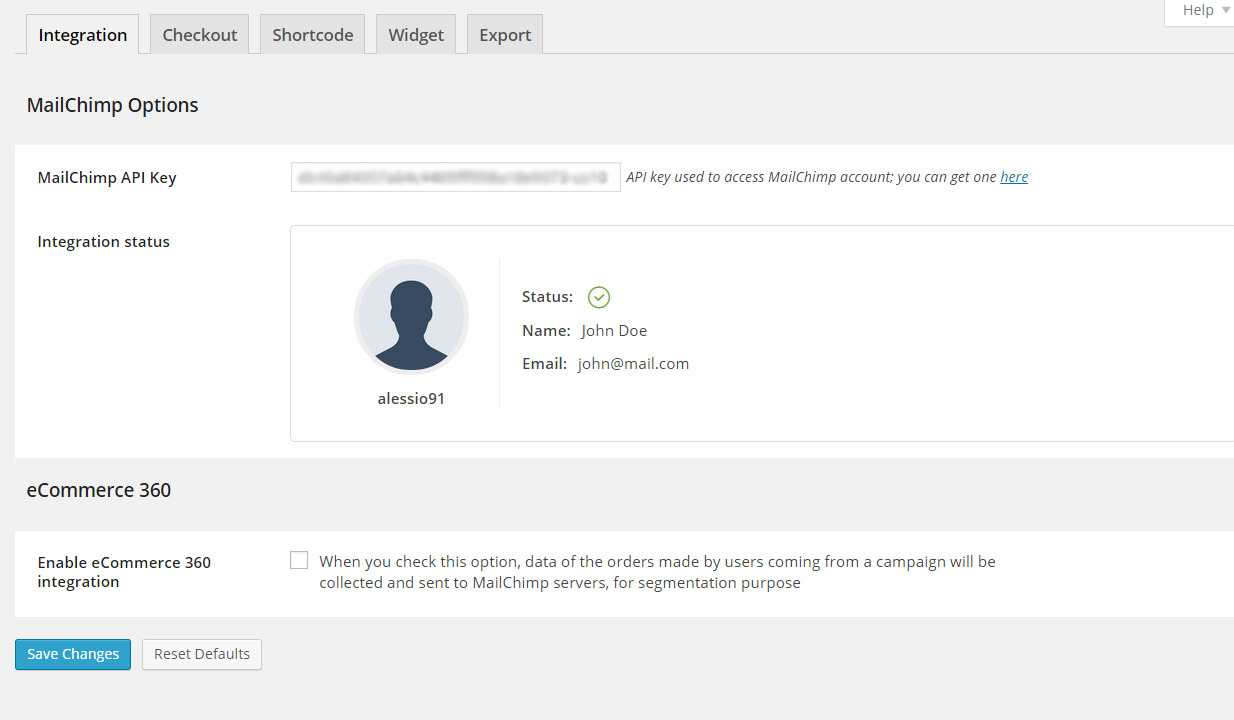The width and height of the screenshot is (1234, 720).
Task: Click the green status checkmark icon
Action: tap(599, 297)
